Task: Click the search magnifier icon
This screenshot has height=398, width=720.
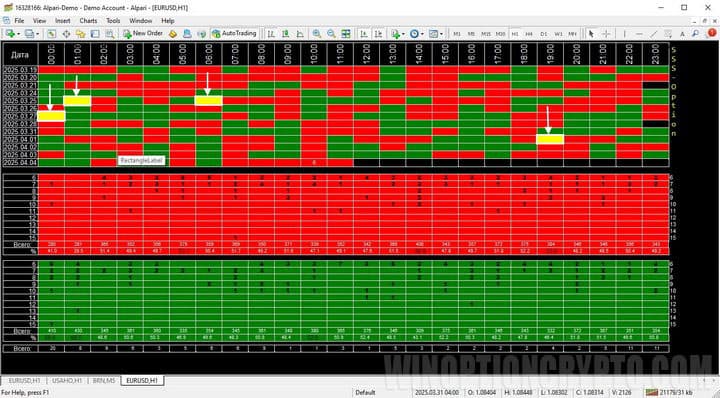Action: 696,34
